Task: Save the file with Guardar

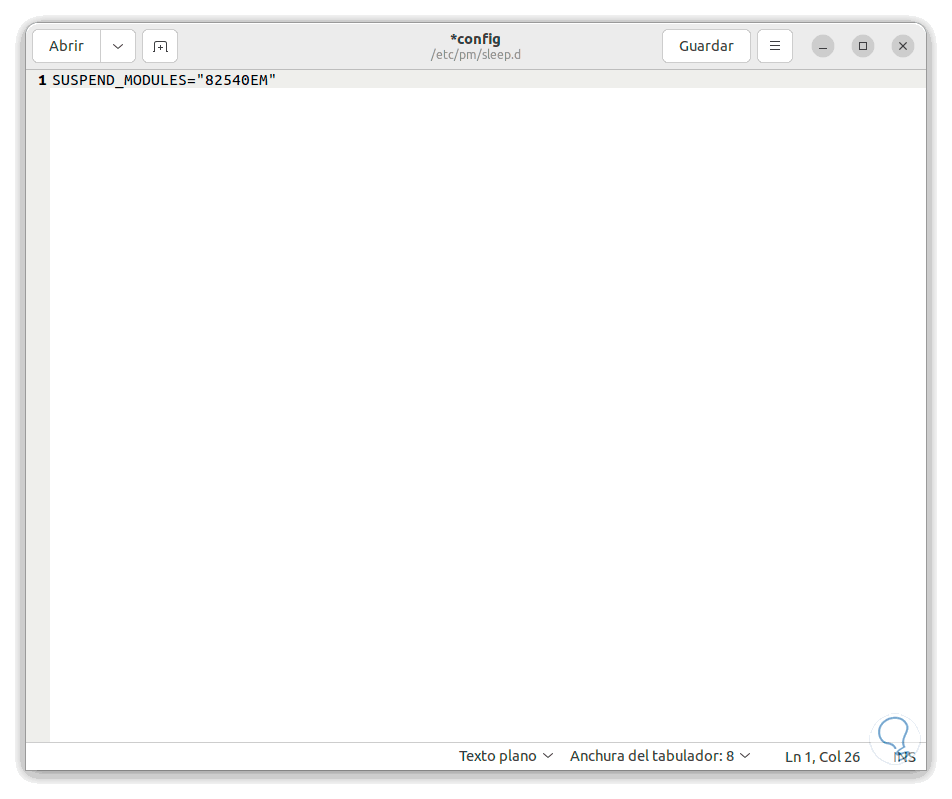Action: (x=706, y=46)
